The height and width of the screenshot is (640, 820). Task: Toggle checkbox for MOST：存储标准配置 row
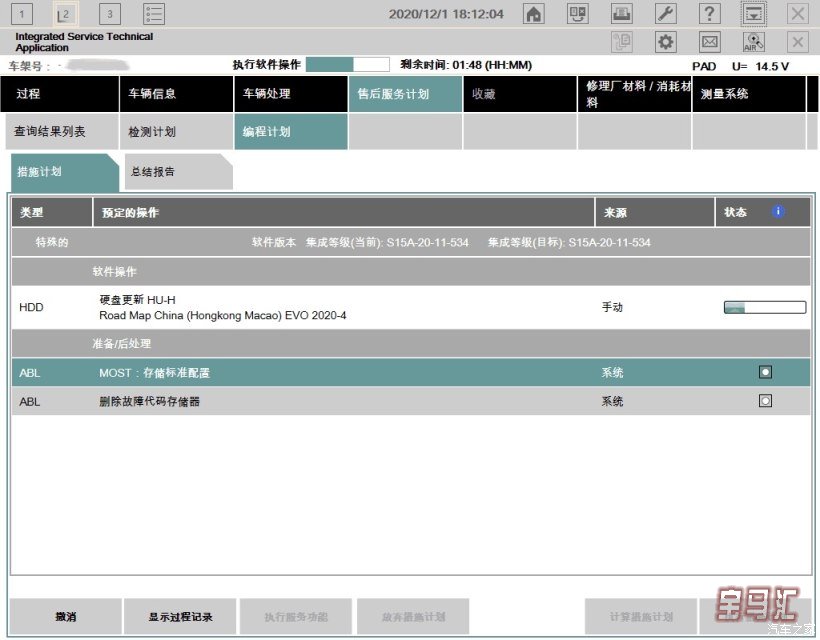tap(765, 372)
